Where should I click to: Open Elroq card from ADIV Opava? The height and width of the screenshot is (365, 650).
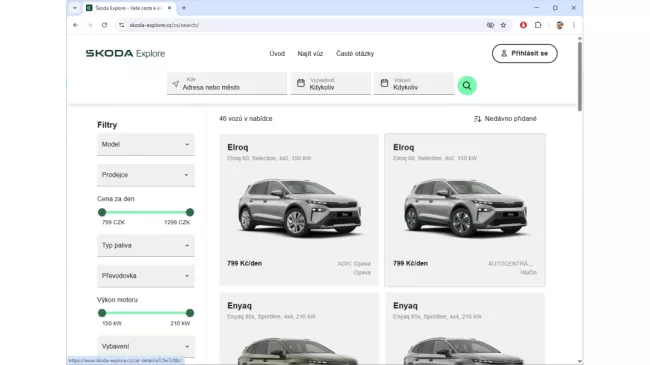299,210
